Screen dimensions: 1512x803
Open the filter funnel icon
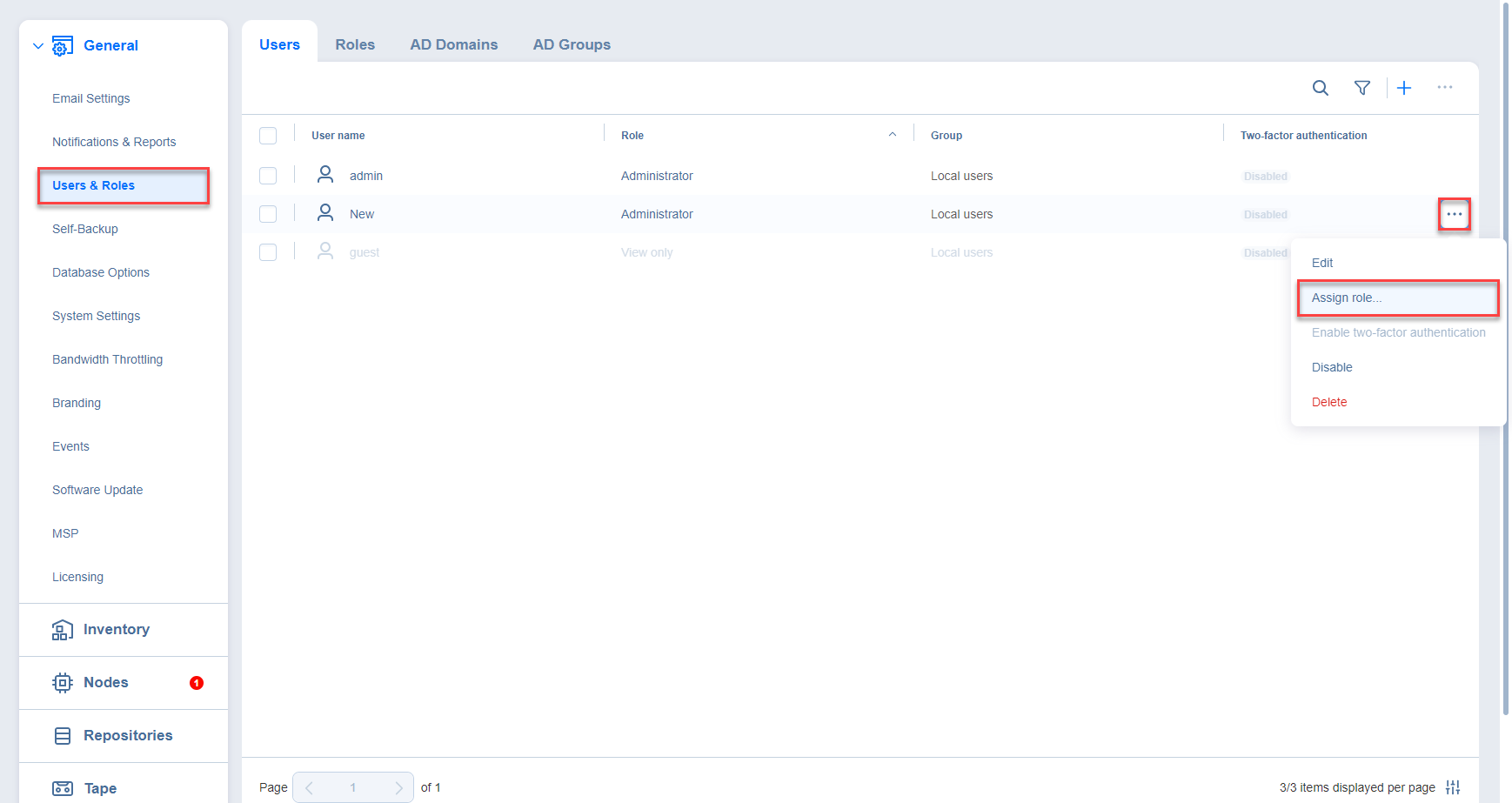(x=1362, y=88)
